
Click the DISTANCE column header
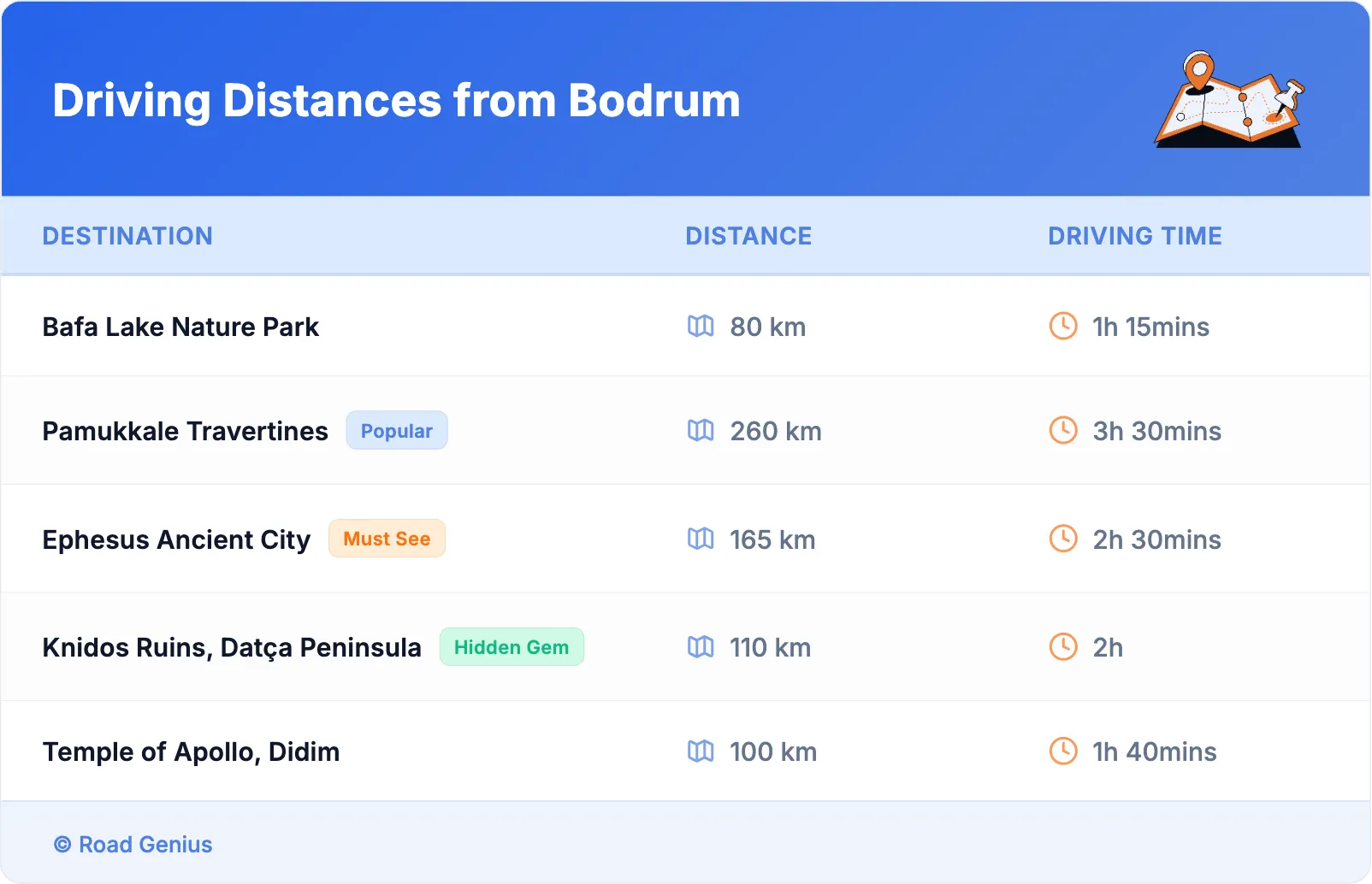coord(748,236)
